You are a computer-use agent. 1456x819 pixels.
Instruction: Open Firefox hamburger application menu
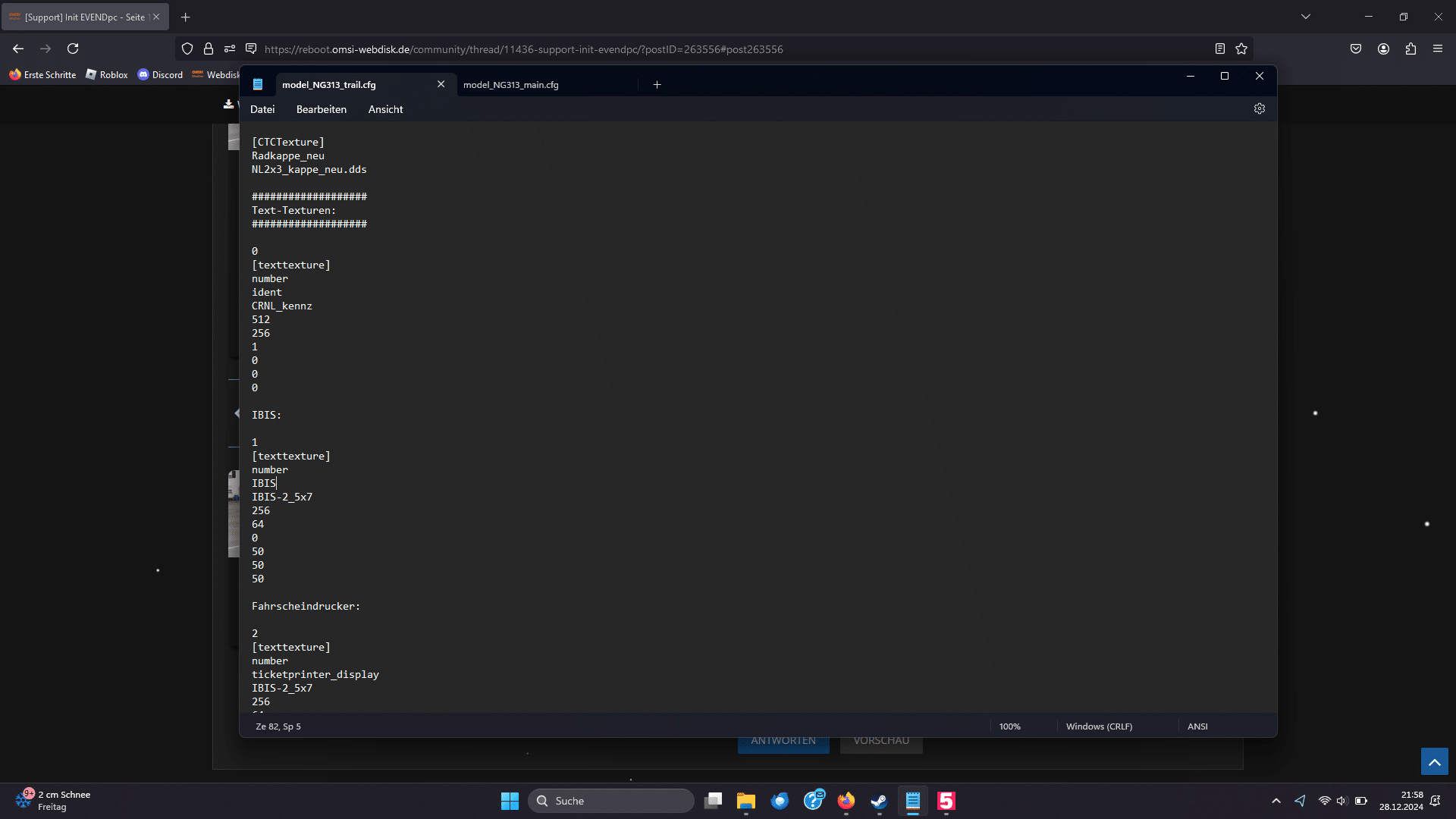pyautogui.click(x=1438, y=49)
